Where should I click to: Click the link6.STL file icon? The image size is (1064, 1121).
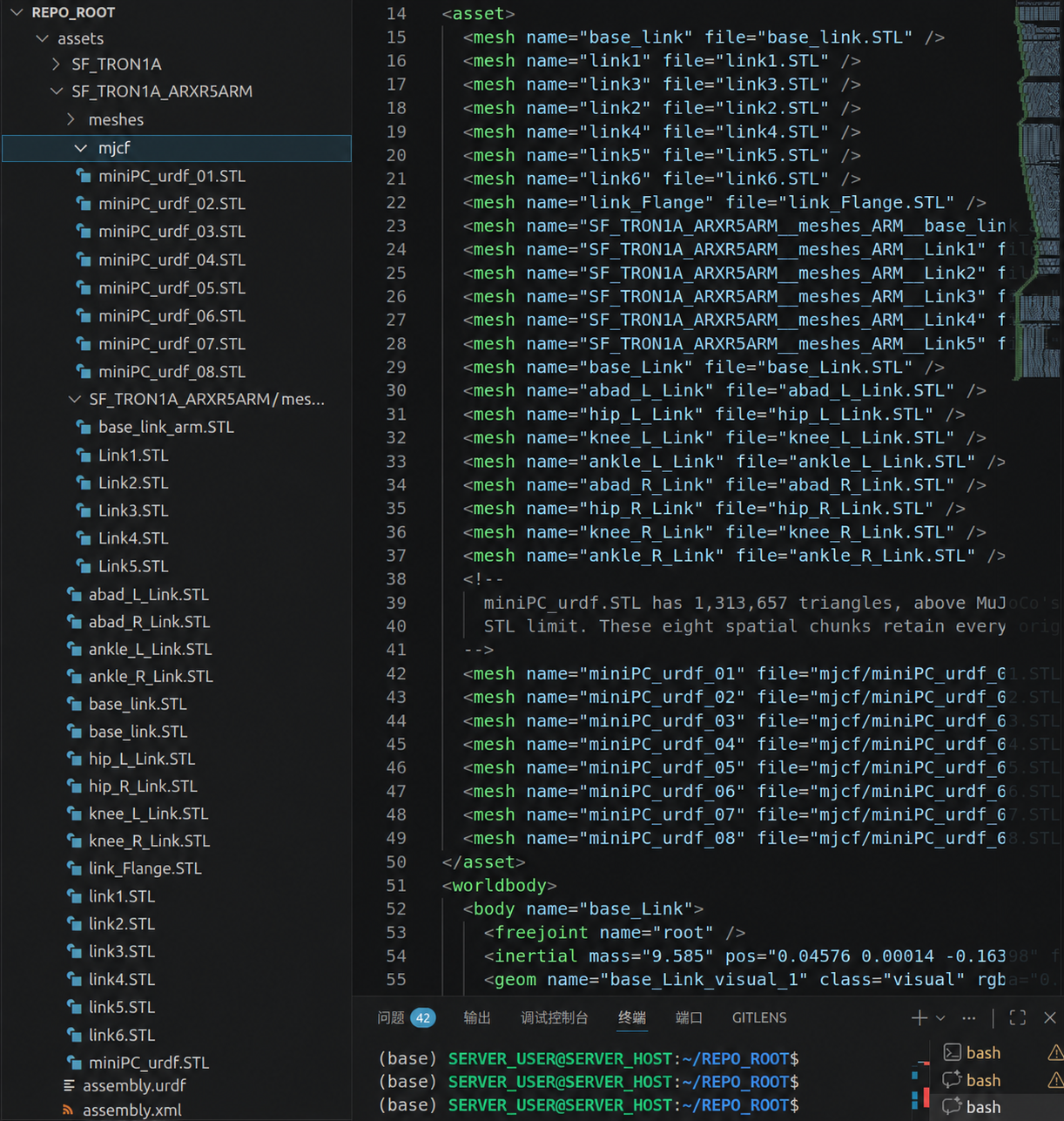tap(74, 1035)
